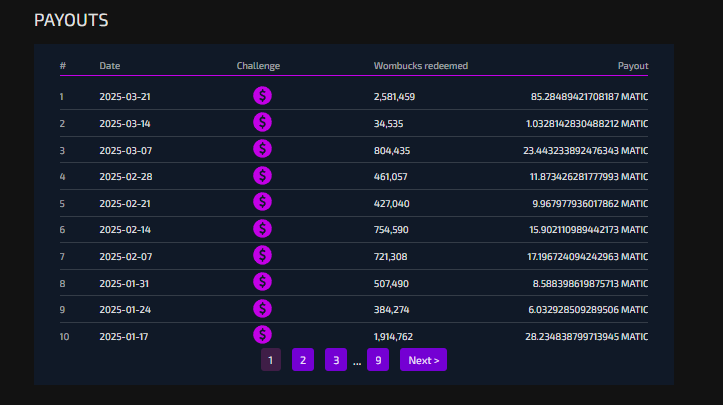Click the challenge icon in row 7

[262, 256]
